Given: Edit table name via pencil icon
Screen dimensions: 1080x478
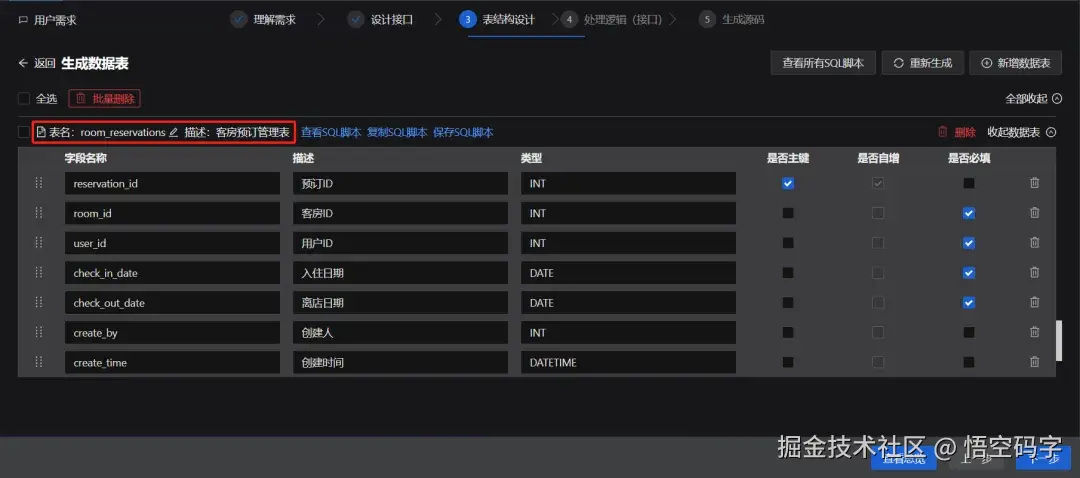Looking at the screenshot, I should [x=174, y=132].
